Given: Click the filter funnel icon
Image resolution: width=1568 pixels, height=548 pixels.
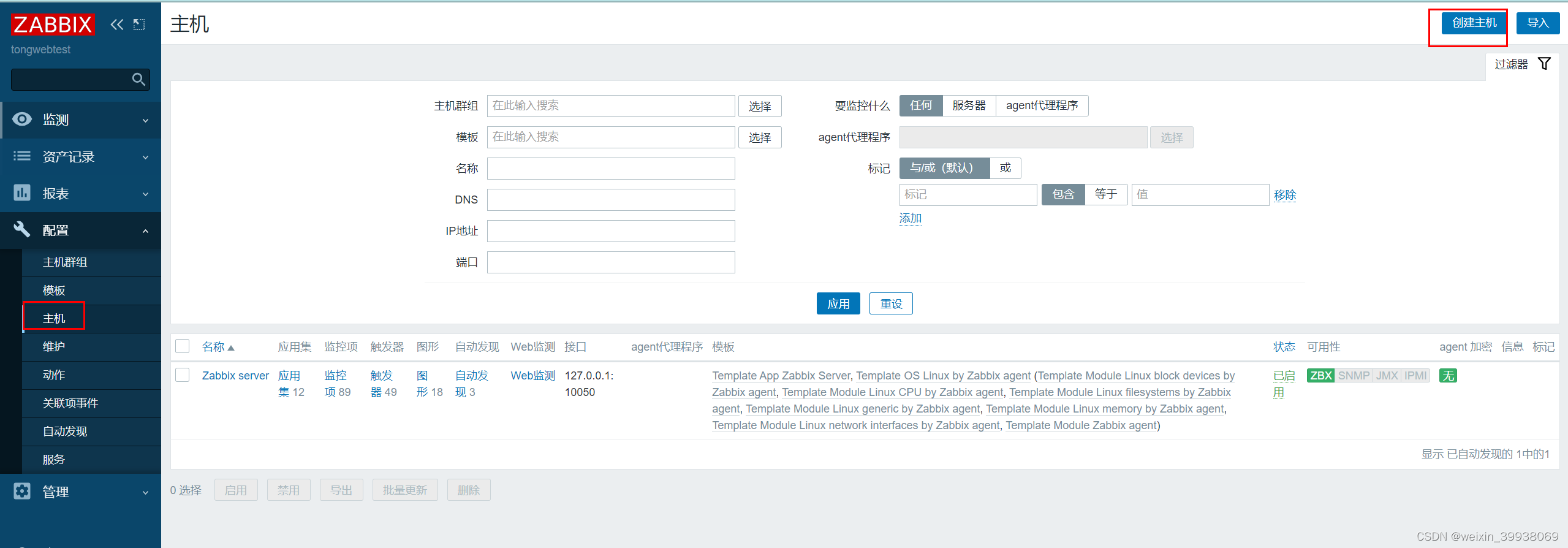Looking at the screenshot, I should click(x=1544, y=64).
